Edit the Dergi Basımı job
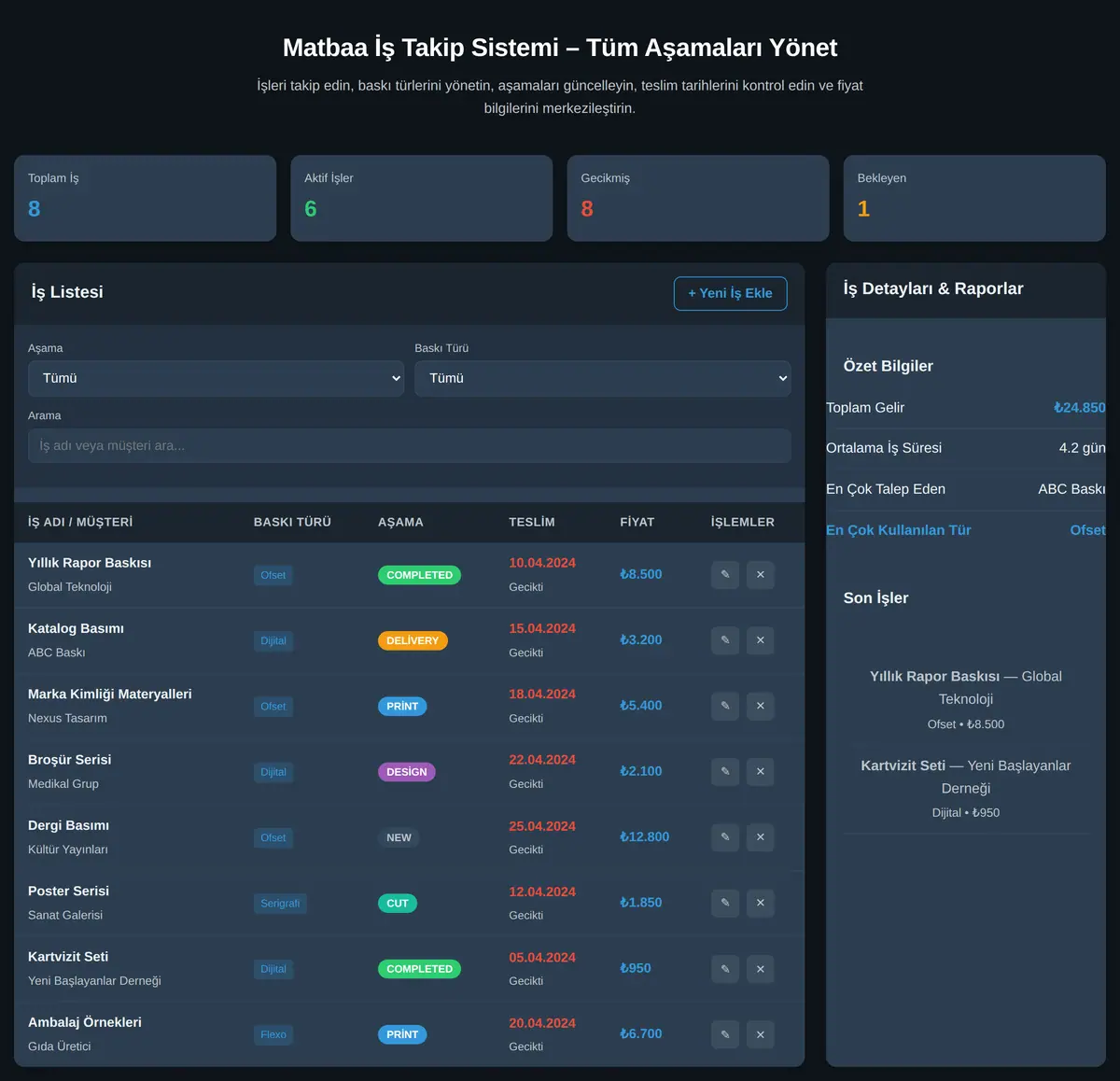1120x1081 pixels. click(x=725, y=837)
